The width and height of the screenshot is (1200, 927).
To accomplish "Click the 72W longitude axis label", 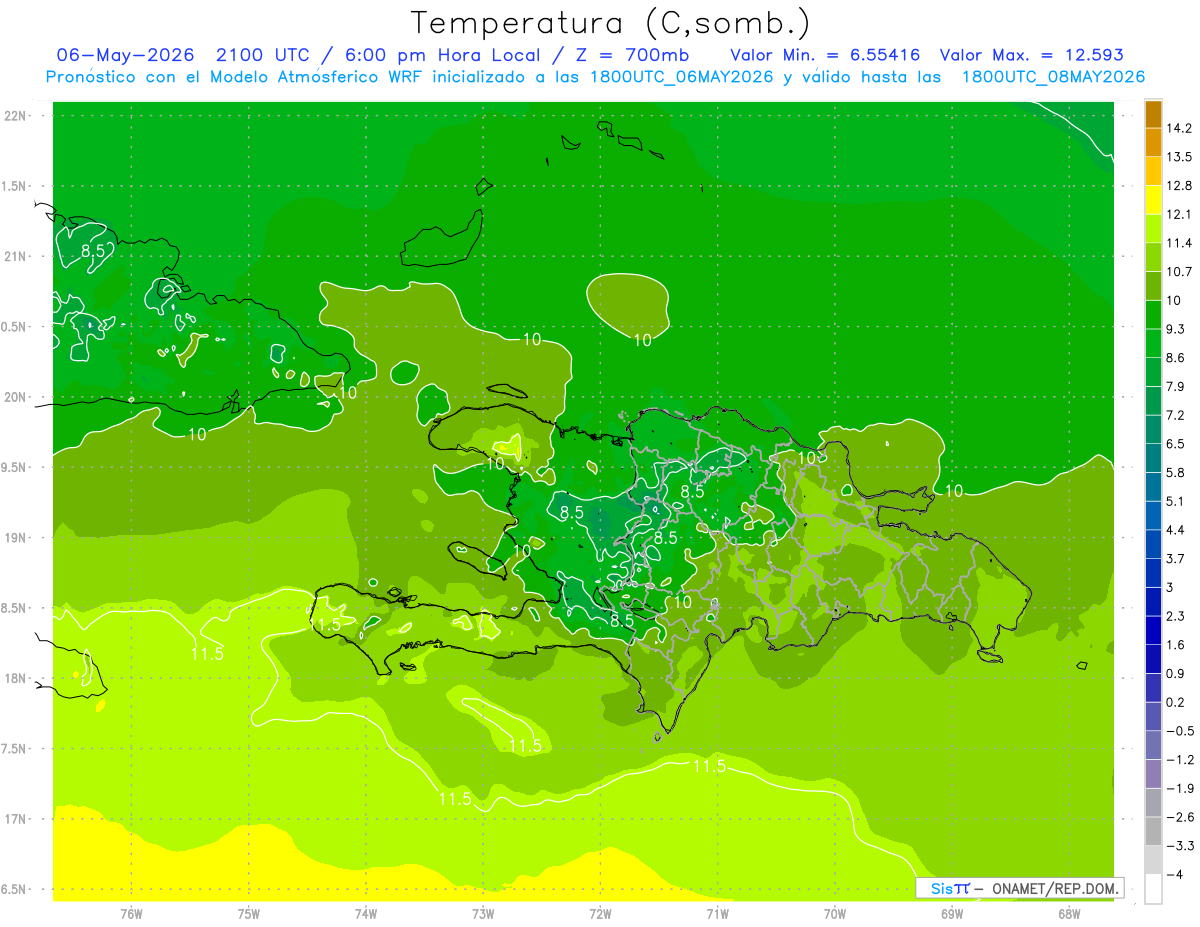I will pos(600,912).
